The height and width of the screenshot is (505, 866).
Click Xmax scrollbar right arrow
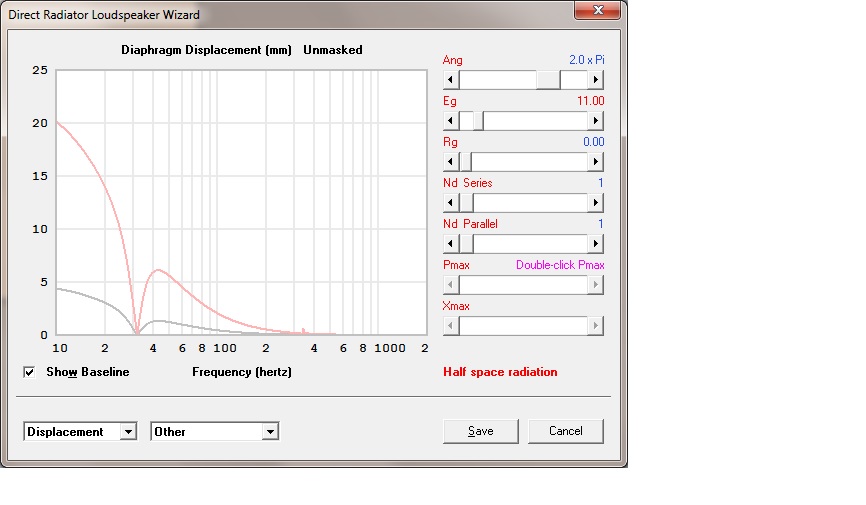tap(595, 325)
